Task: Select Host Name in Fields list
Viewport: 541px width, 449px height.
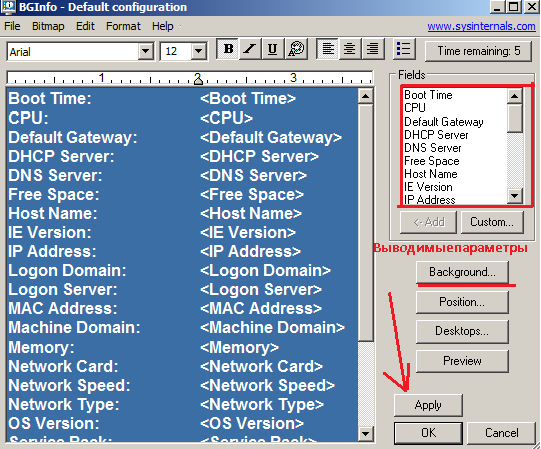Action: click(431, 174)
